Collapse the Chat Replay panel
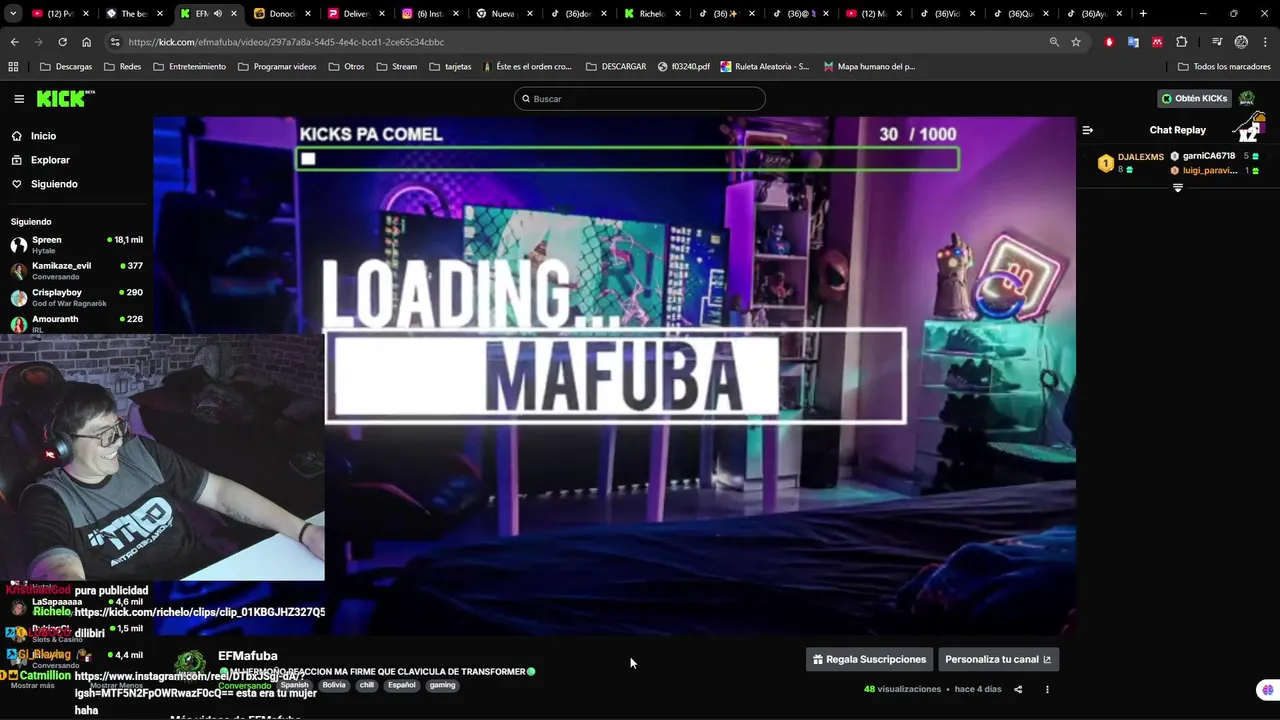Image resolution: width=1280 pixels, height=720 pixels. click(1088, 130)
